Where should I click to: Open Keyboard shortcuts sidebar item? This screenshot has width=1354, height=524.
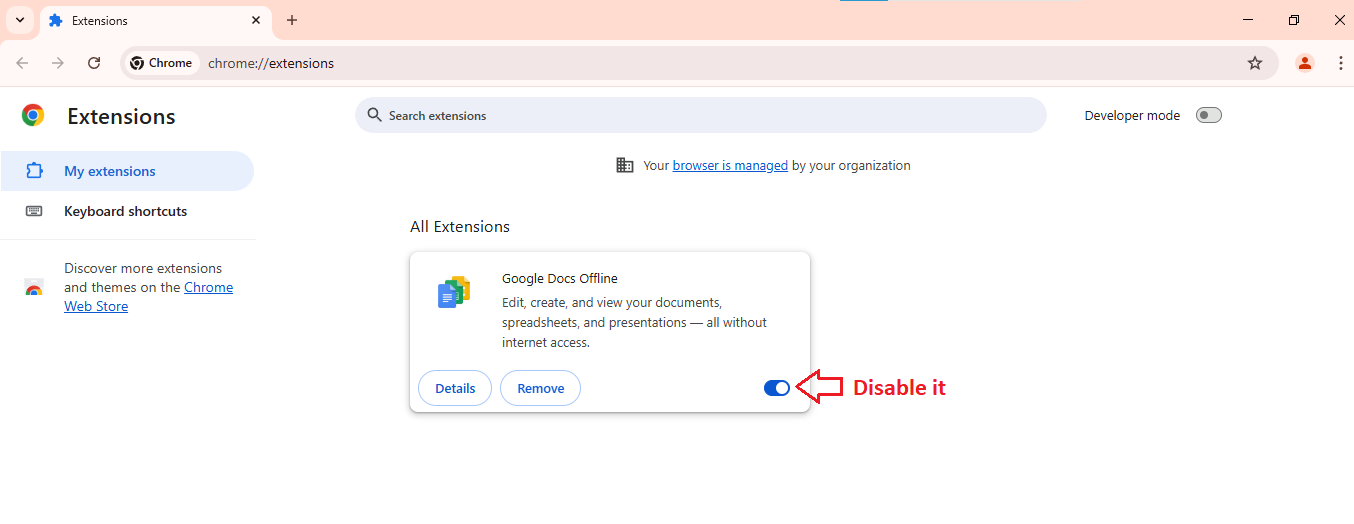point(127,211)
